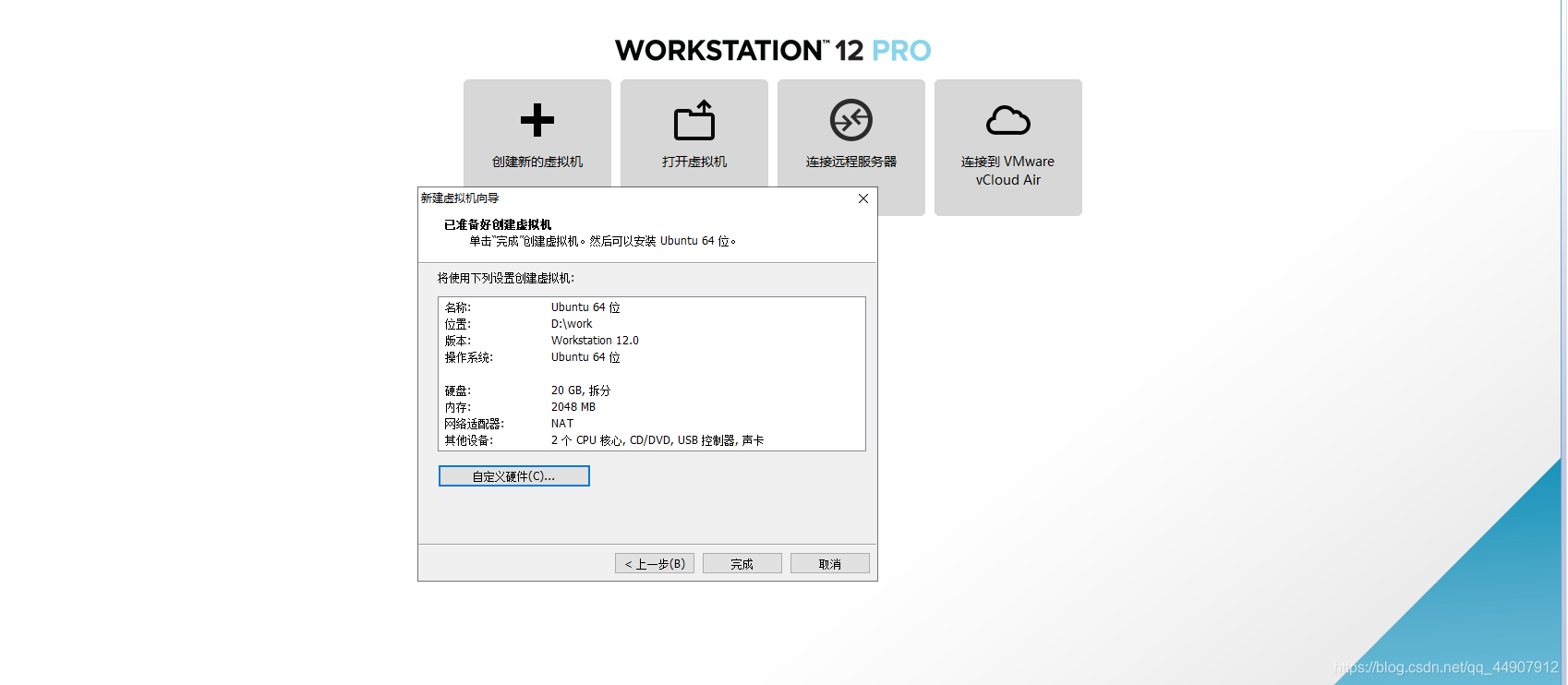The width and height of the screenshot is (1568, 685).
Task: Select the 名称 value Ubuntu 64 位
Action: pos(585,307)
